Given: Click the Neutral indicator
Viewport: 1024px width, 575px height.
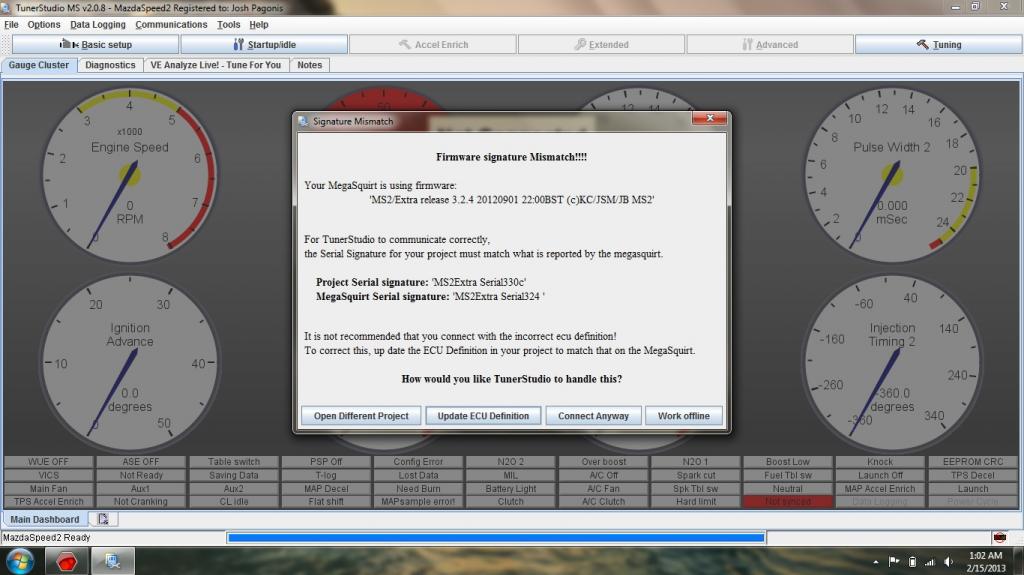Looking at the screenshot, I should tap(788, 489).
